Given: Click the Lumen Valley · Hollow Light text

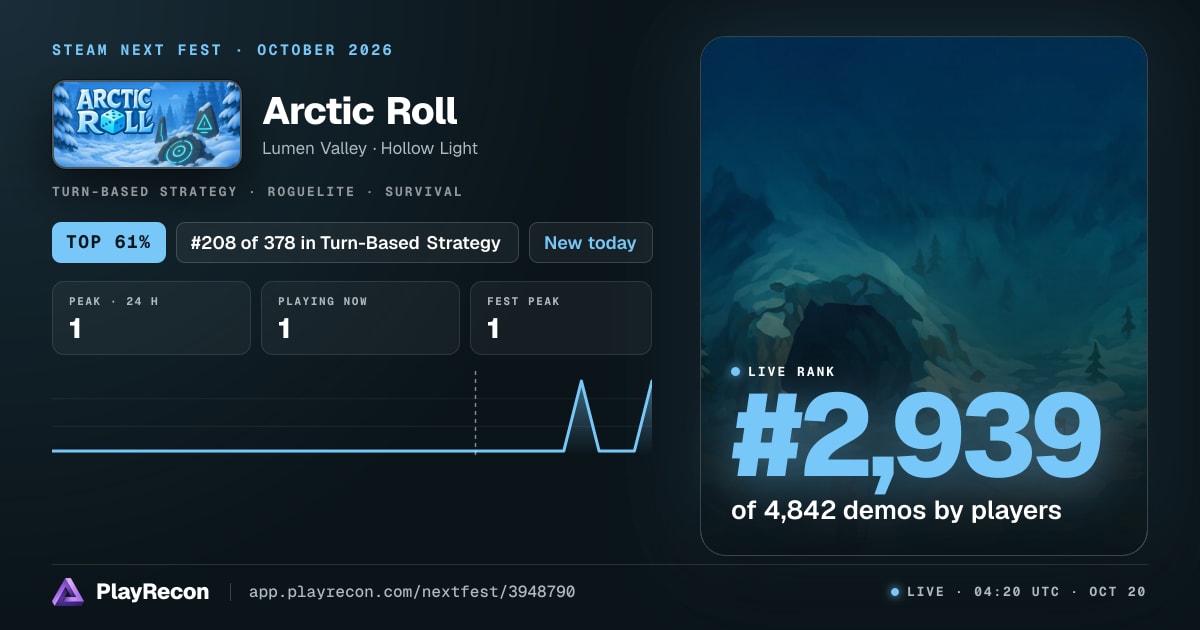Looking at the screenshot, I should click(370, 148).
